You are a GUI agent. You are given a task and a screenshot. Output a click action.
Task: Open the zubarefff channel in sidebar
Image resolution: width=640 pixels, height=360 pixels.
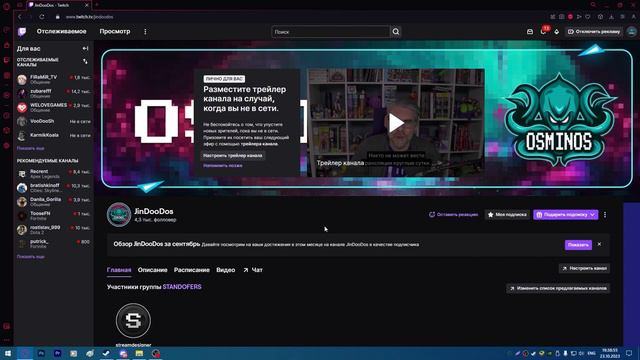point(53,93)
